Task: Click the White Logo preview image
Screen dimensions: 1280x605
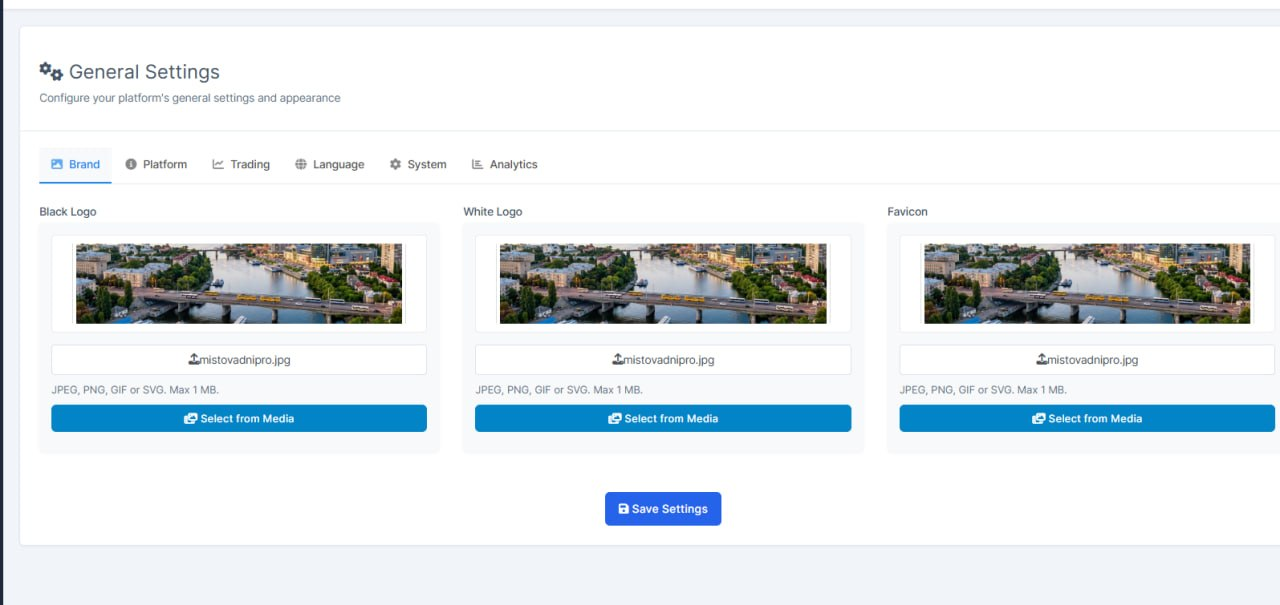Action: tap(663, 283)
